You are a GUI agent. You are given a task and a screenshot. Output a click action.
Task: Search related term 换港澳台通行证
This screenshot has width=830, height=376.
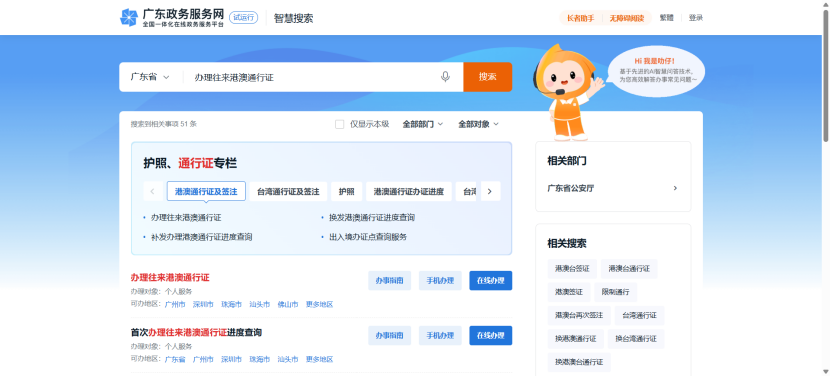click(x=579, y=362)
